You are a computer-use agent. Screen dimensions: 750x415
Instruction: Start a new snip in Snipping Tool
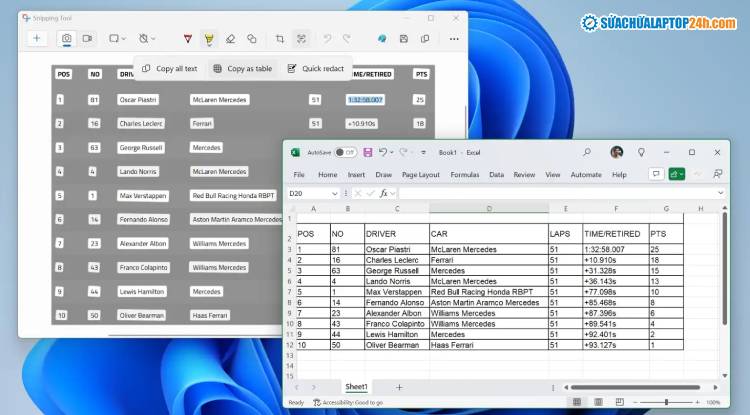pyautogui.click(x=36, y=39)
